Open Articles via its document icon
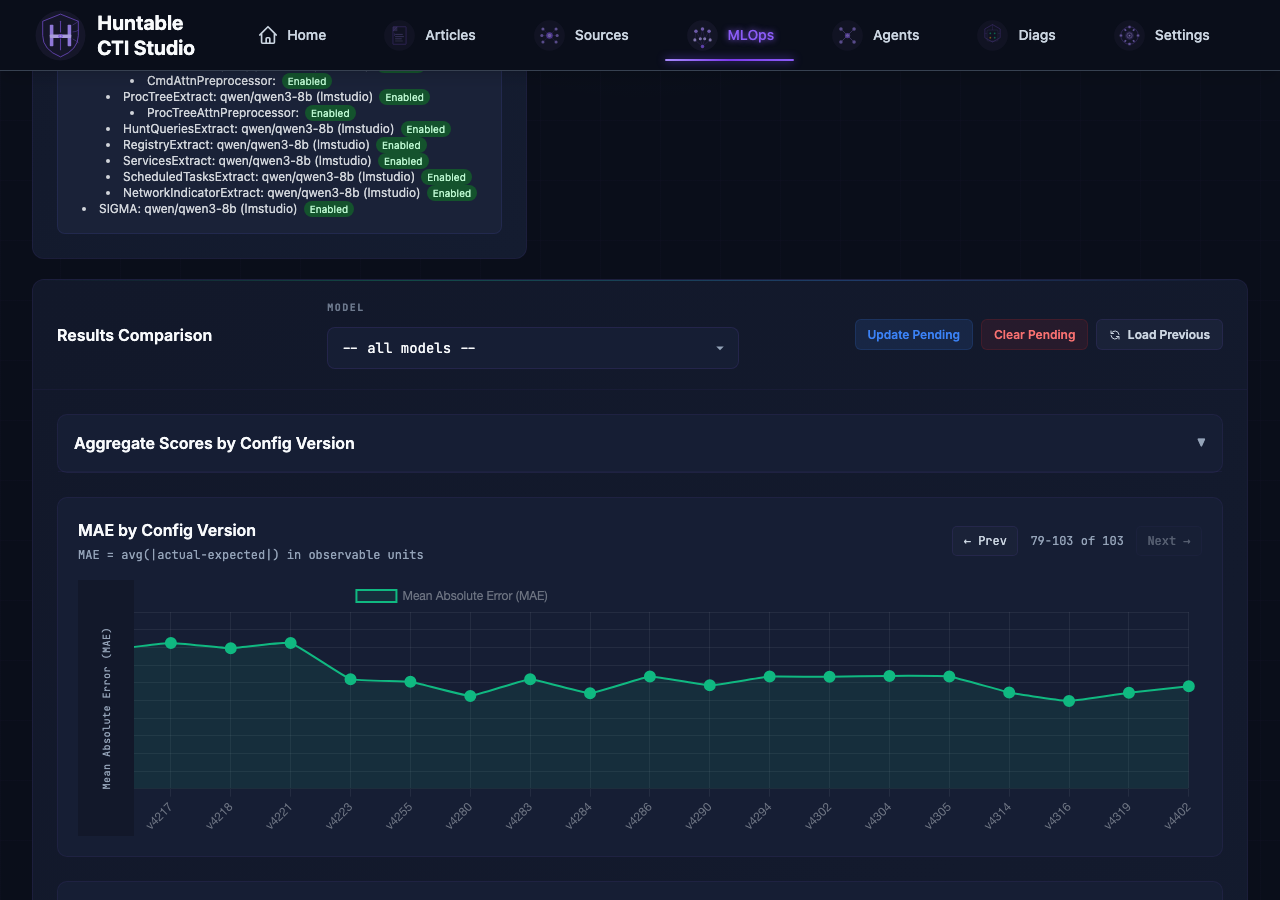This screenshot has height=900, width=1280. (399, 35)
